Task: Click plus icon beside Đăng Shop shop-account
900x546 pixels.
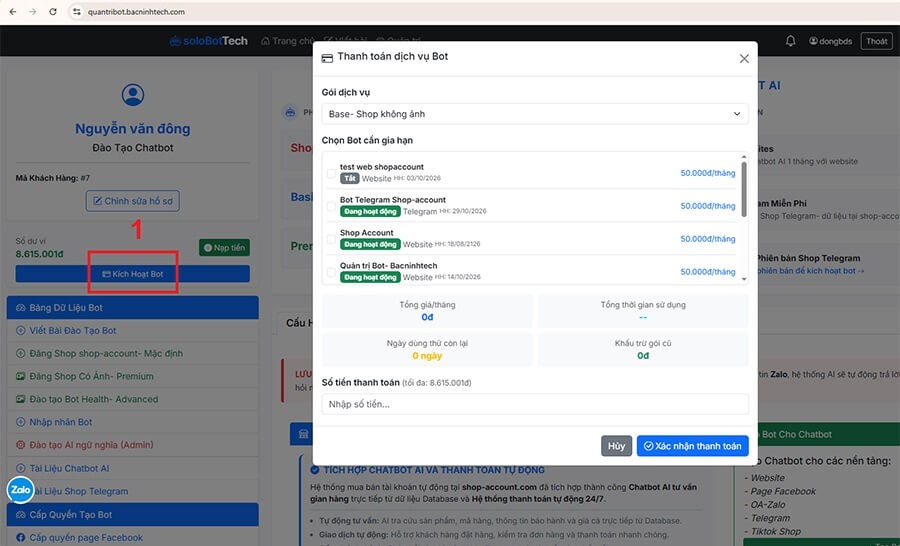Action: click(21, 354)
